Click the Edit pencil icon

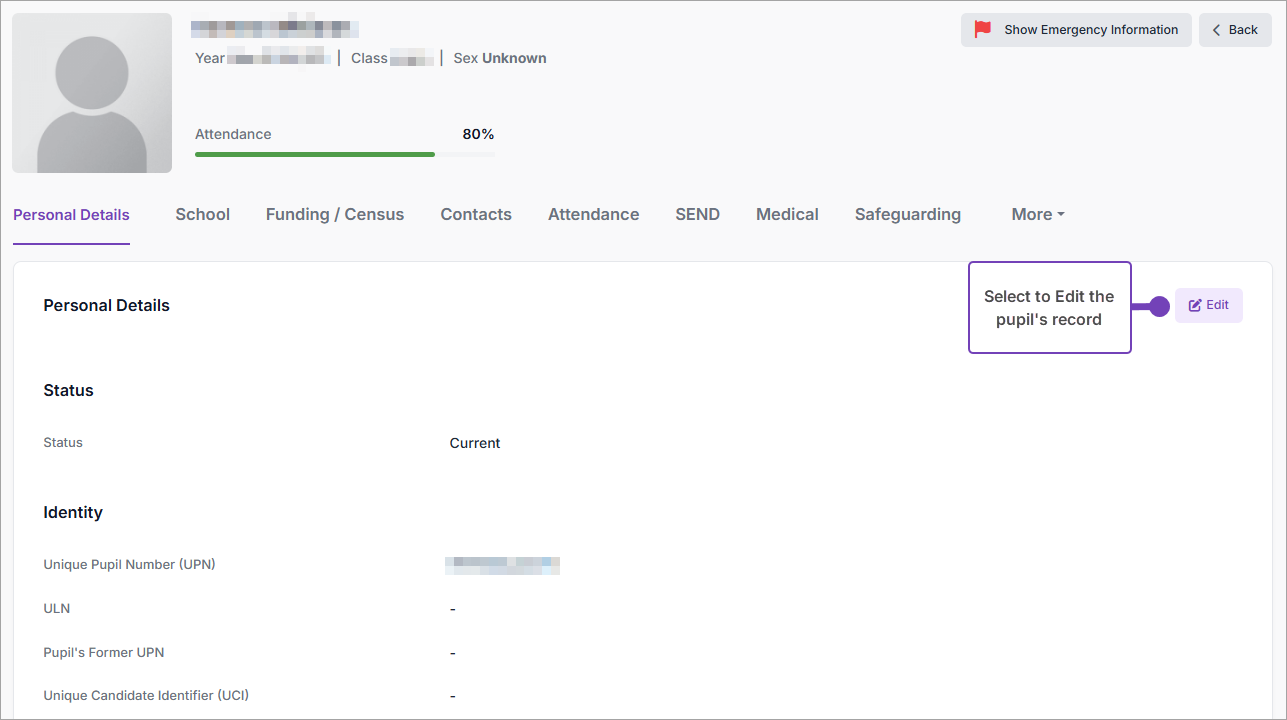click(1195, 305)
